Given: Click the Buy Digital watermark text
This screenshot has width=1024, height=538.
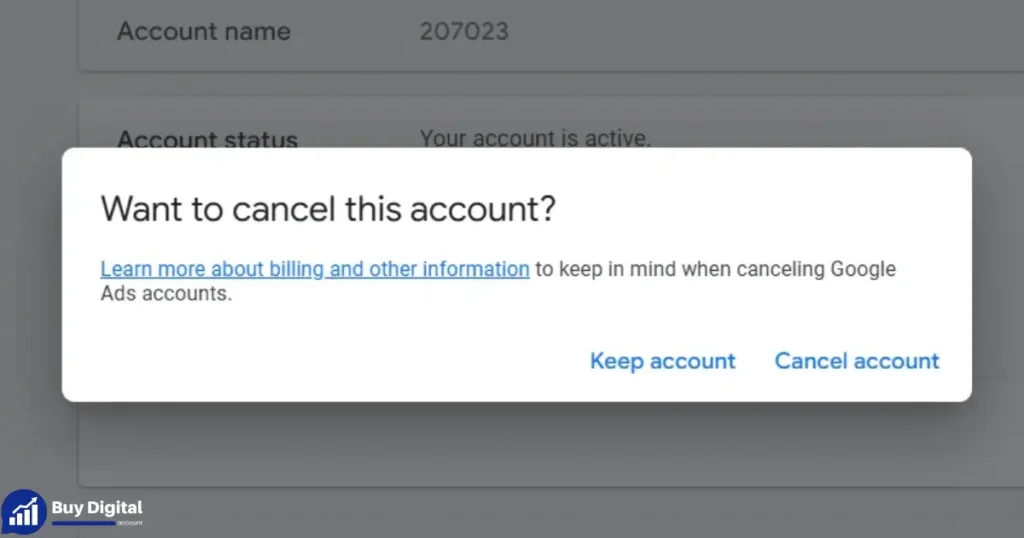Looking at the screenshot, I should click(x=97, y=507).
